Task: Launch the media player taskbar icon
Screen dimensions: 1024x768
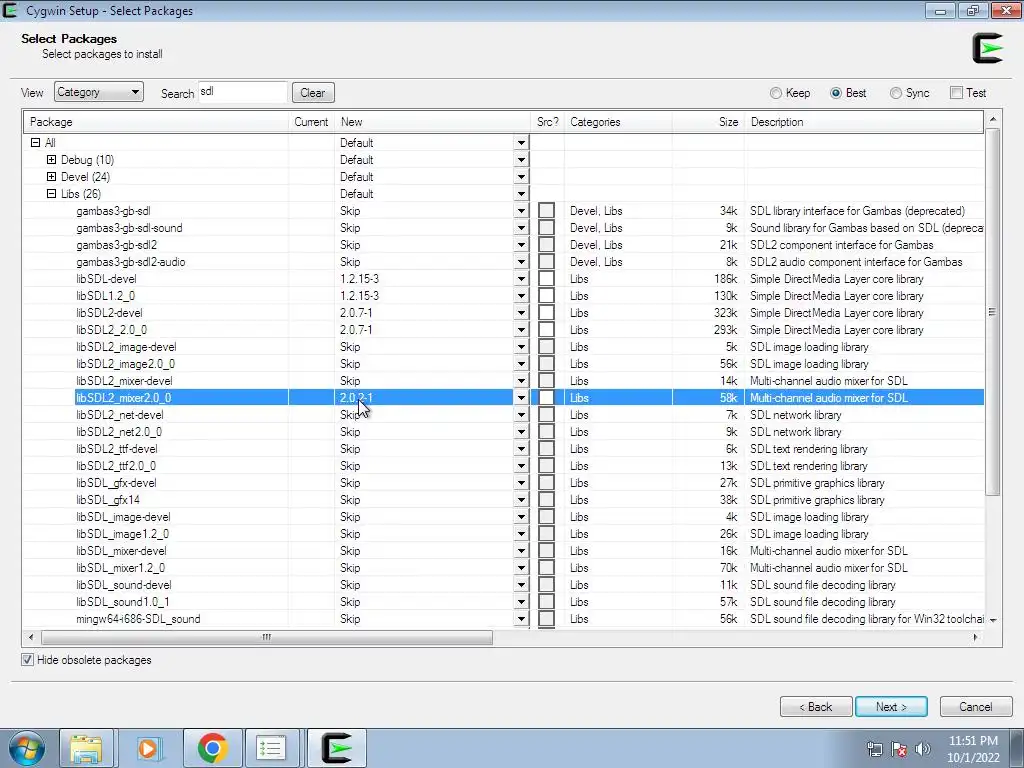Action: [x=148, y=748]
